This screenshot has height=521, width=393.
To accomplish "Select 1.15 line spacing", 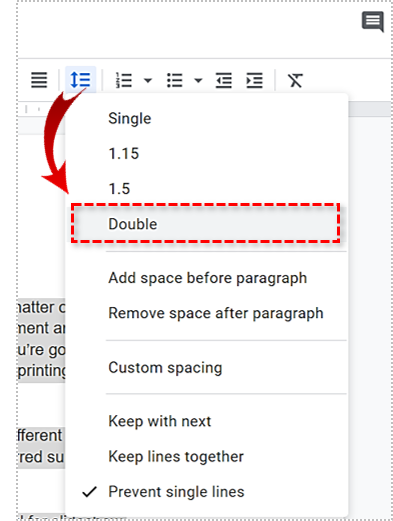I will [207, 154].
